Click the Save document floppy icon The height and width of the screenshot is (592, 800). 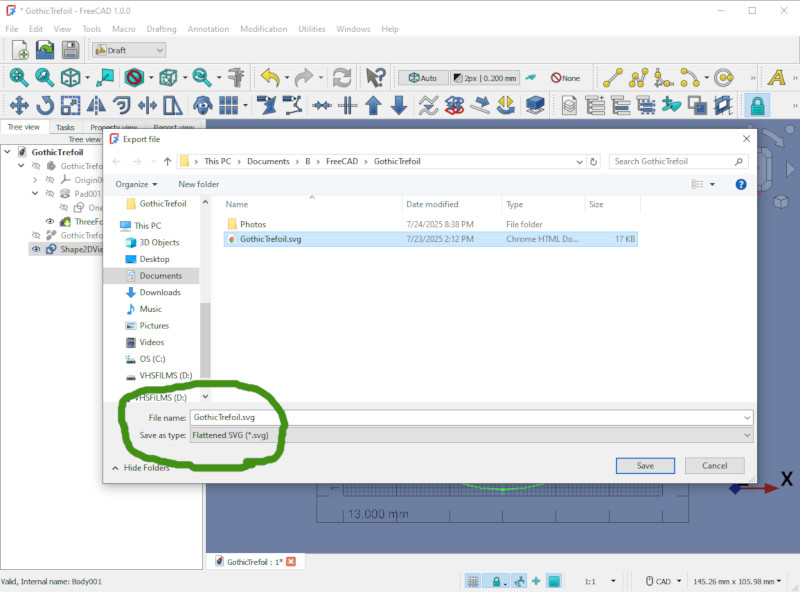pos(70,50)
